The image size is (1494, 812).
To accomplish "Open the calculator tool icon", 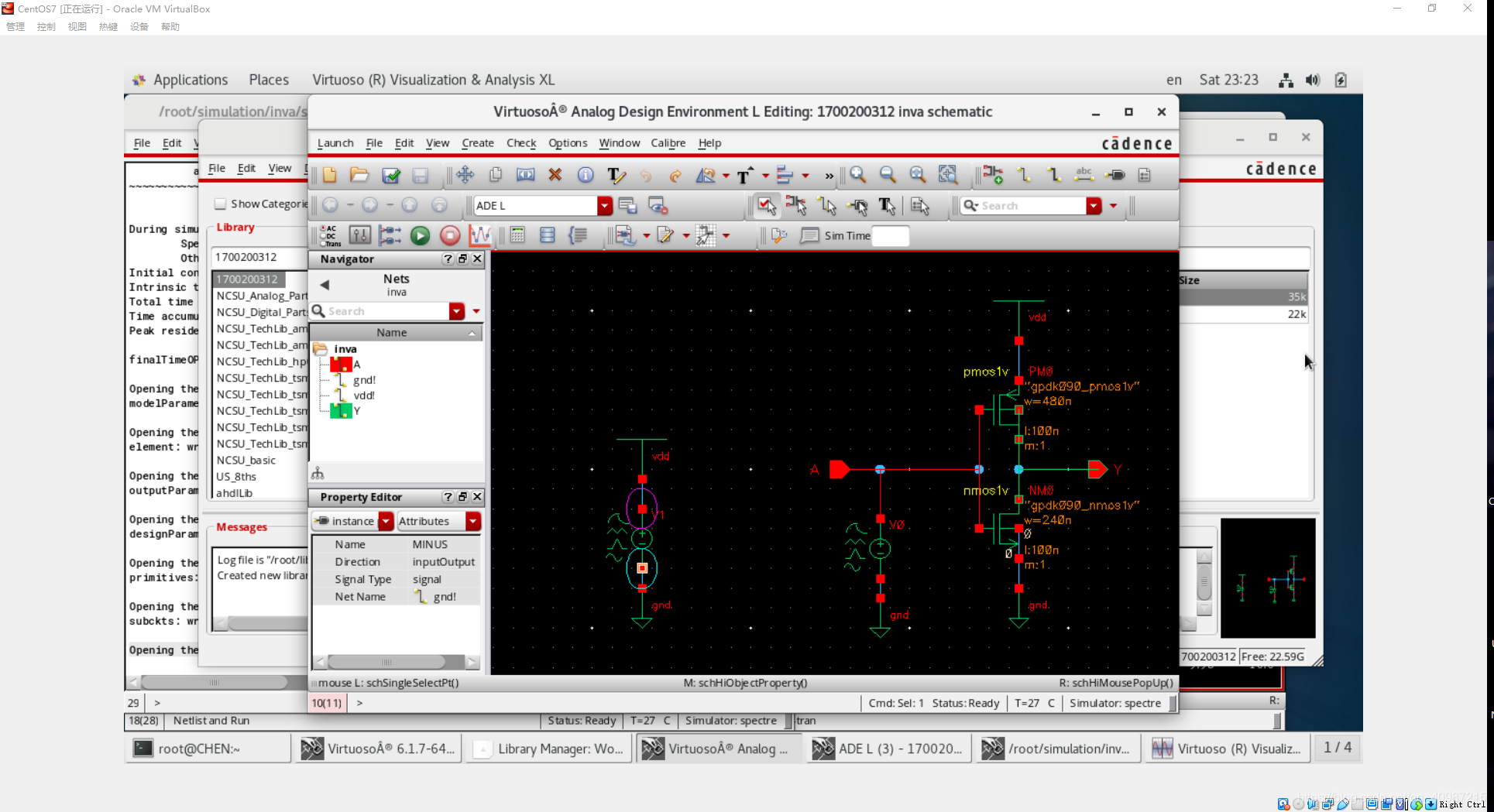I will (x=517, y=236).
